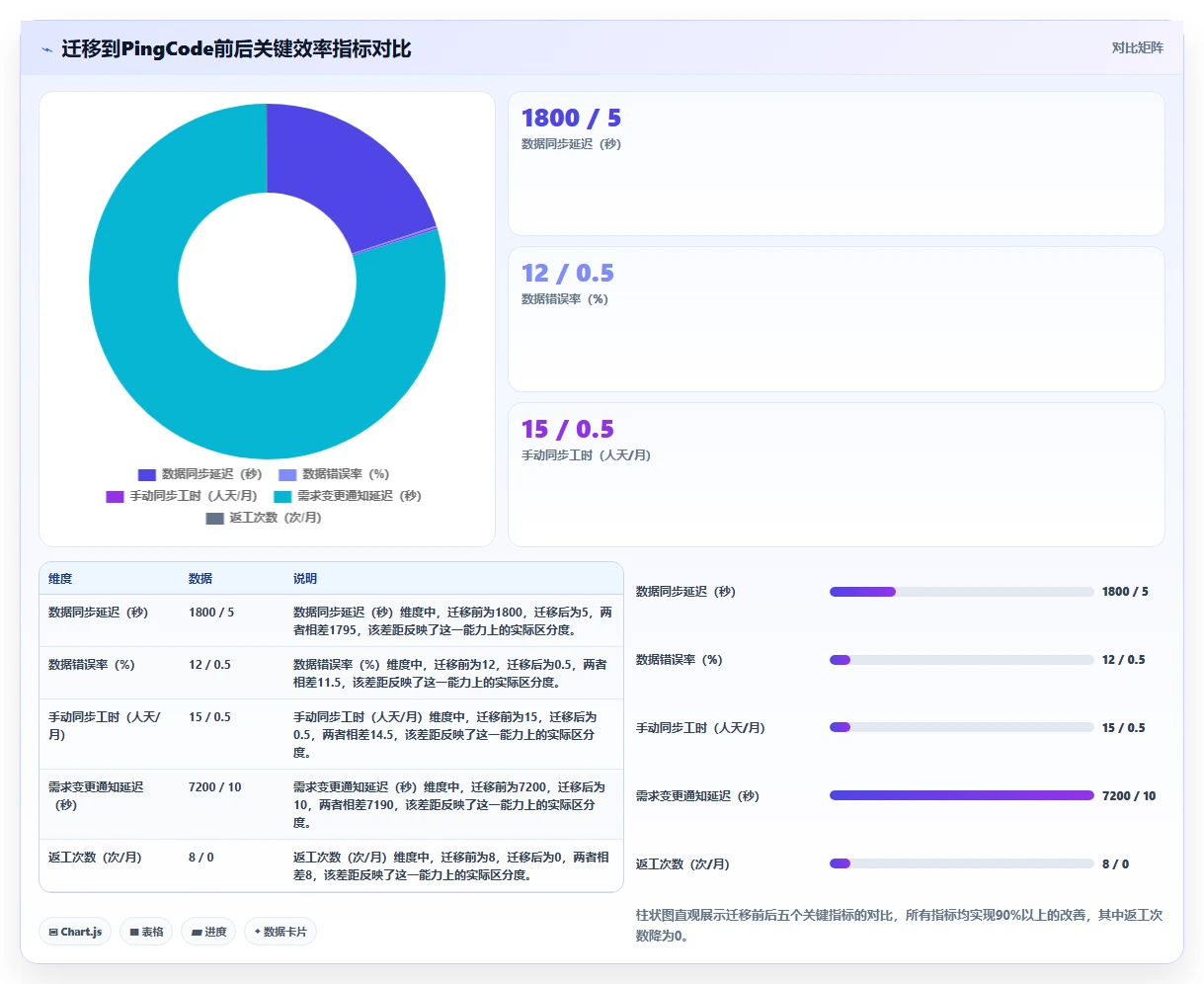This screenshot has height=984, width=1204.
Task: Click the 1800 / 5 value beside progress bar
Action: [x=1125, y=592]
